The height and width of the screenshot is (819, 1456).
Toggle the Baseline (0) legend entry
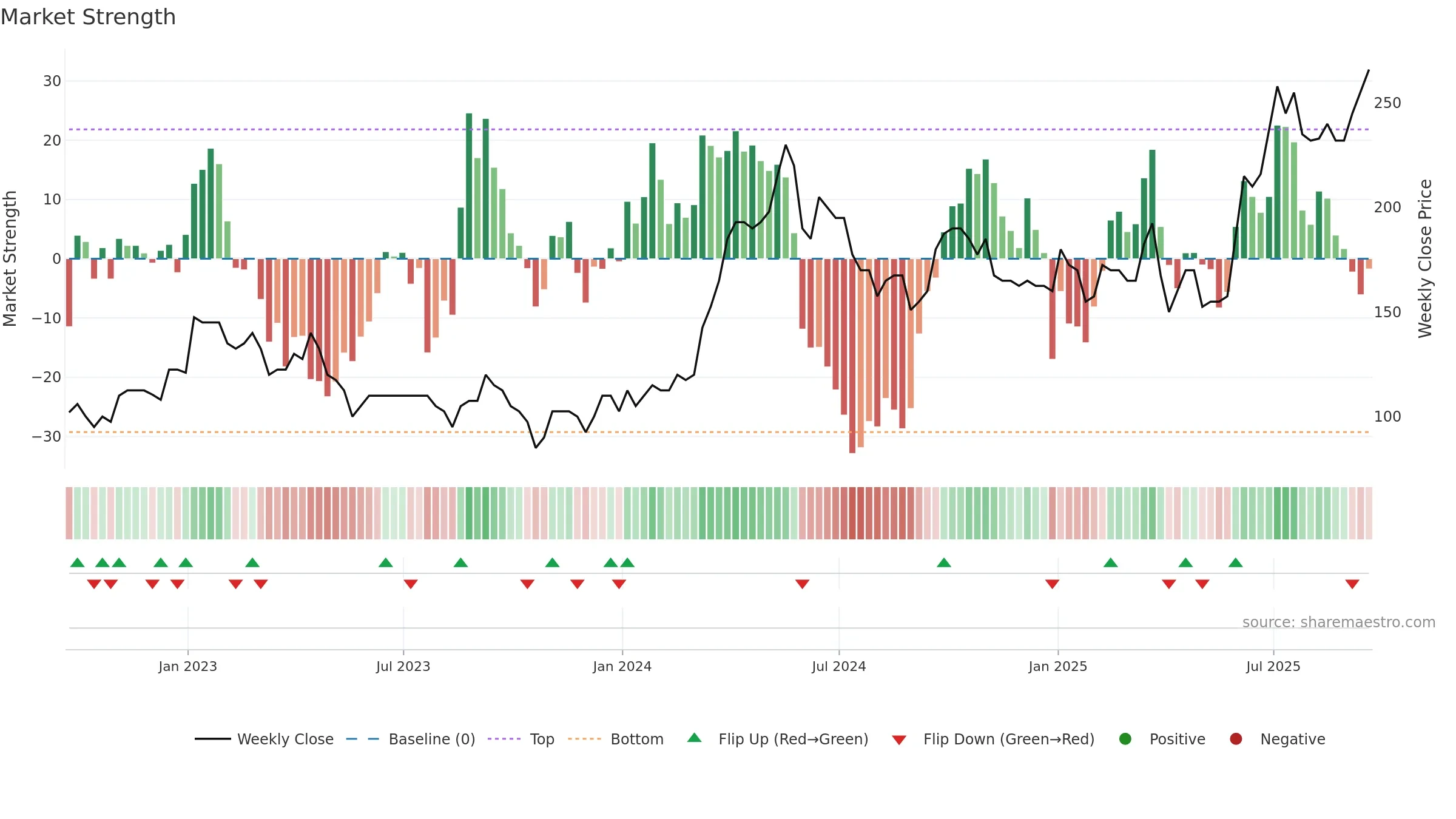pos(411,739)
